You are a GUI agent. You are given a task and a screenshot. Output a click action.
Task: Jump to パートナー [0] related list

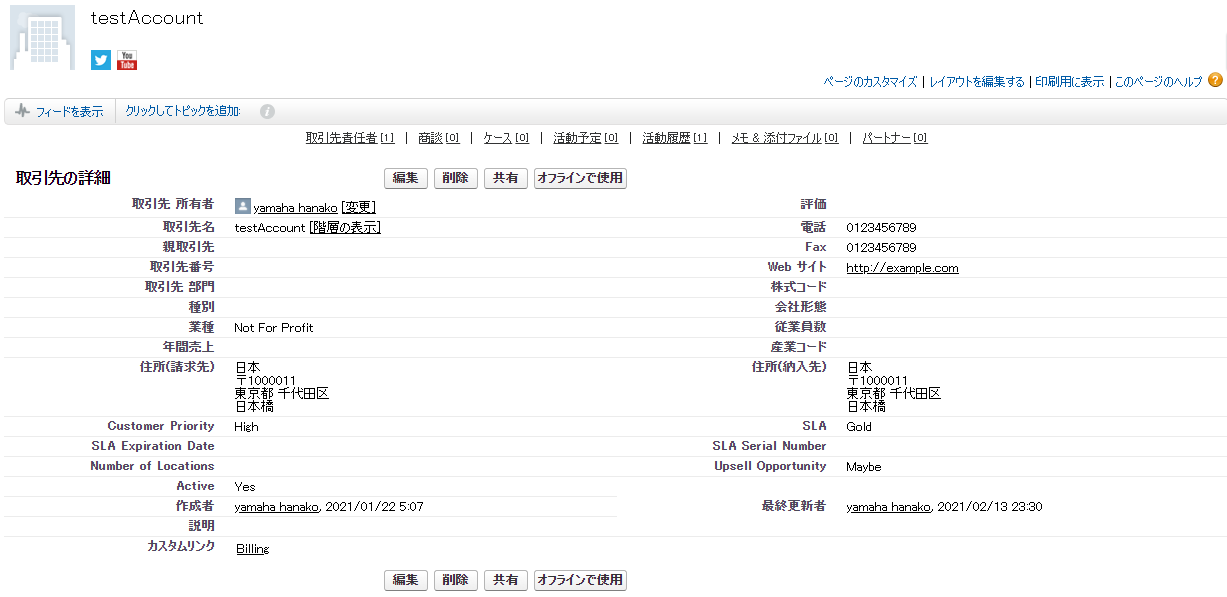point(895,138)
